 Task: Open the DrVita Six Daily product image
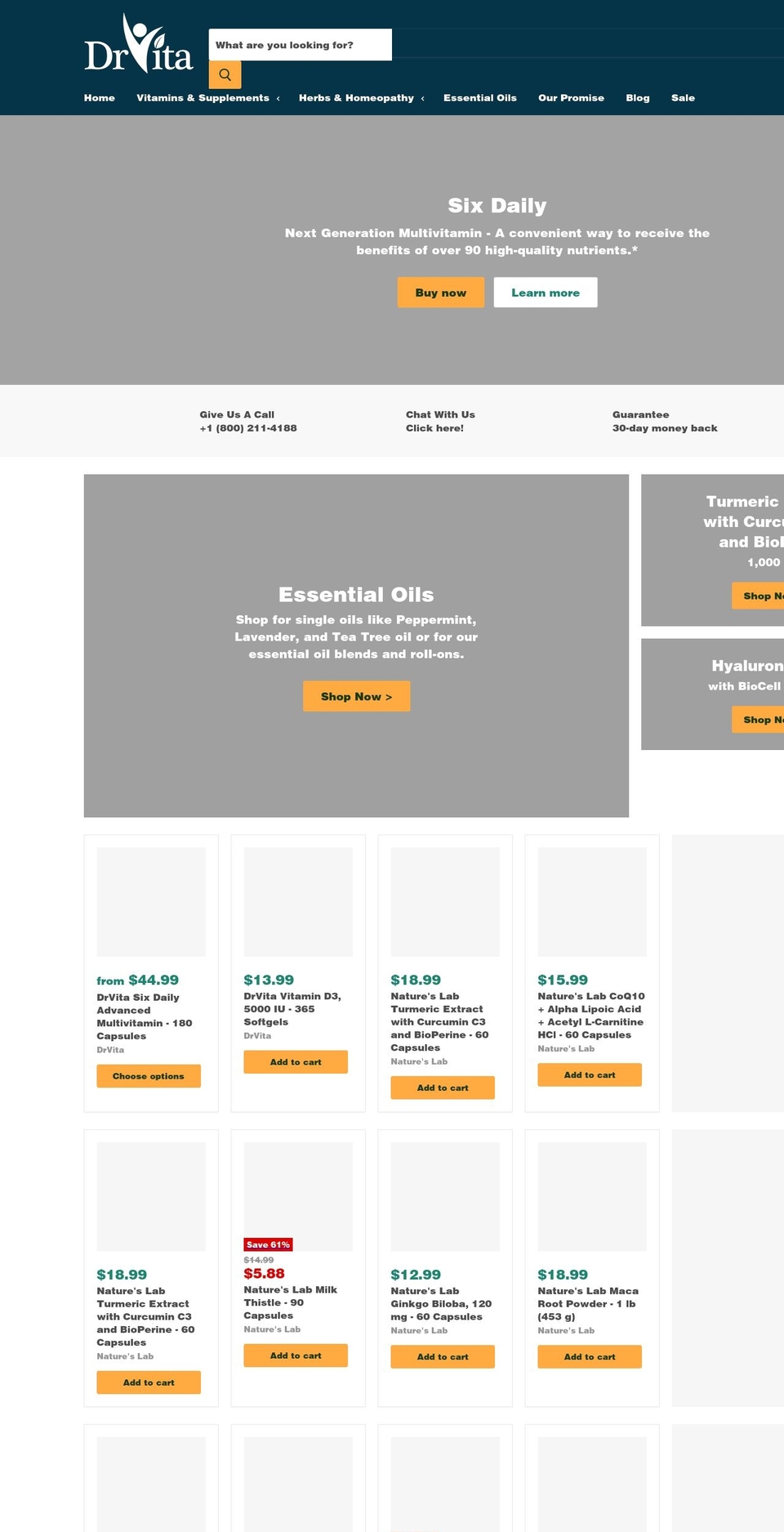[x=151, y=902]
